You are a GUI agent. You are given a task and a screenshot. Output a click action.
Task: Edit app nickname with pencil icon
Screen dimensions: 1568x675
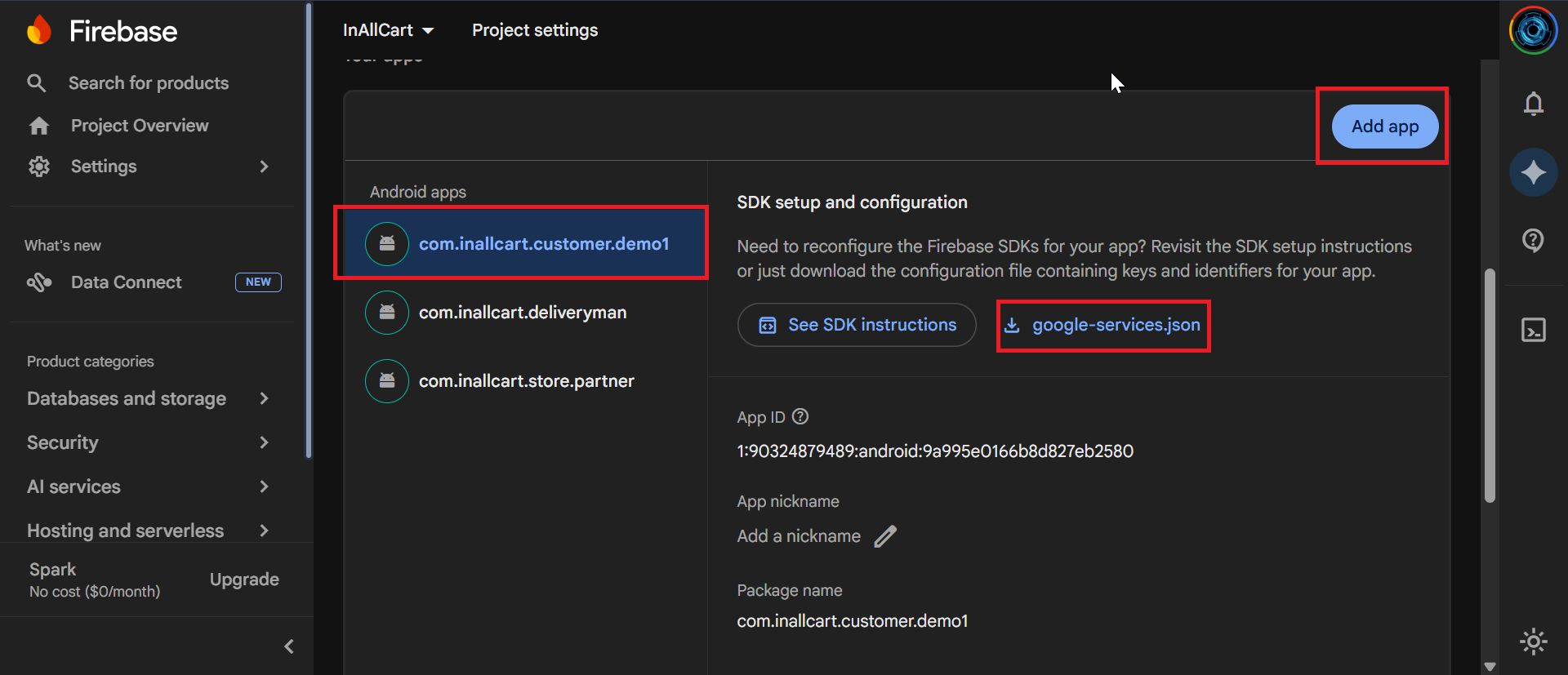pos(885,536)
